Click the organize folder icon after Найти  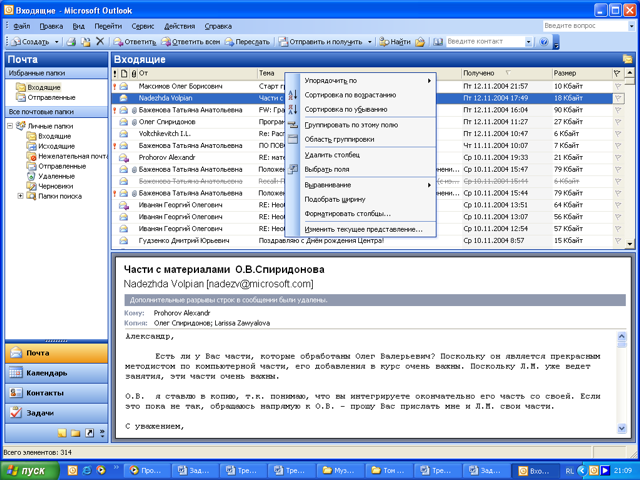click(420, 42)
